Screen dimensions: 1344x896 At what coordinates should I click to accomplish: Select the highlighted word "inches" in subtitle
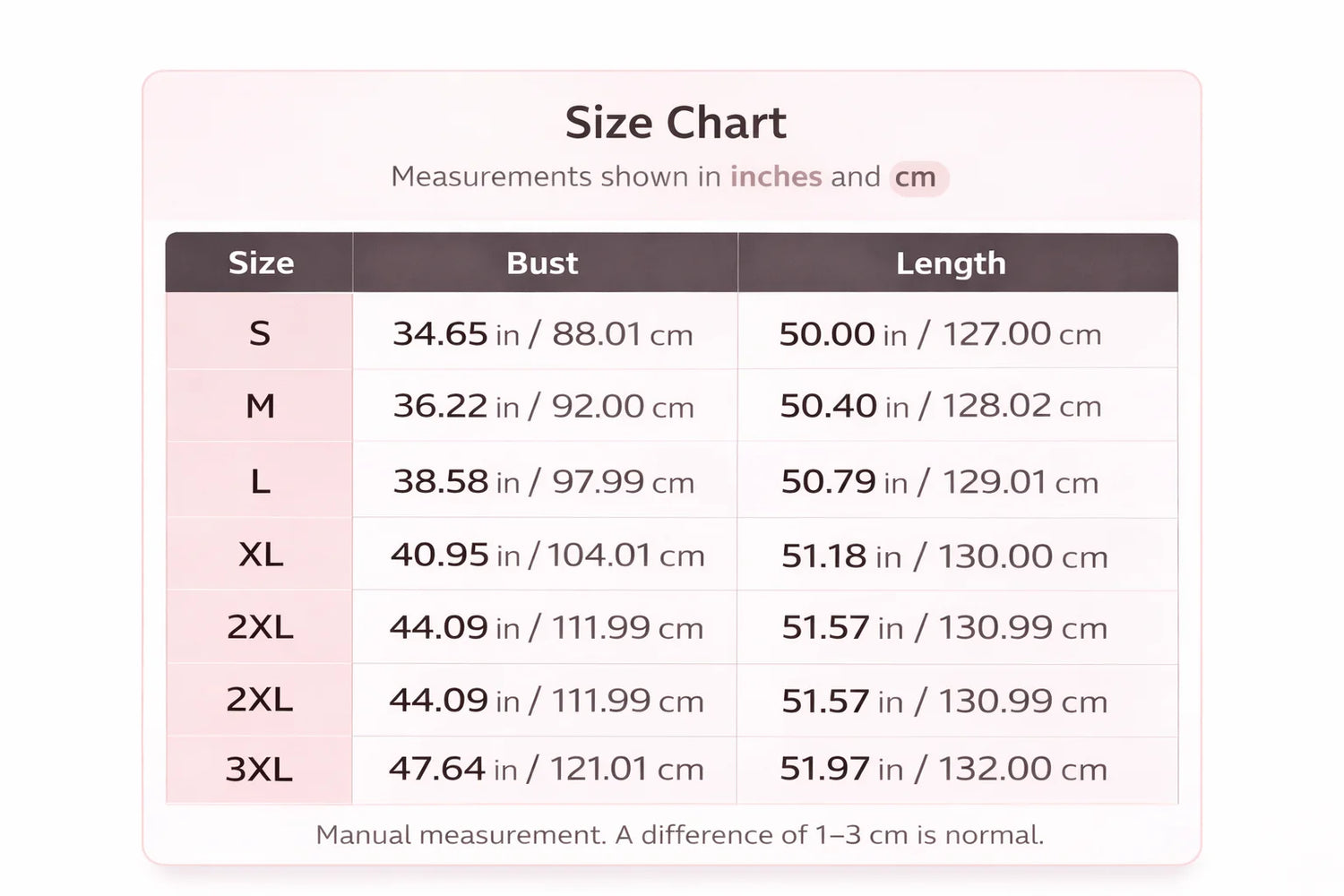point(775,177)
